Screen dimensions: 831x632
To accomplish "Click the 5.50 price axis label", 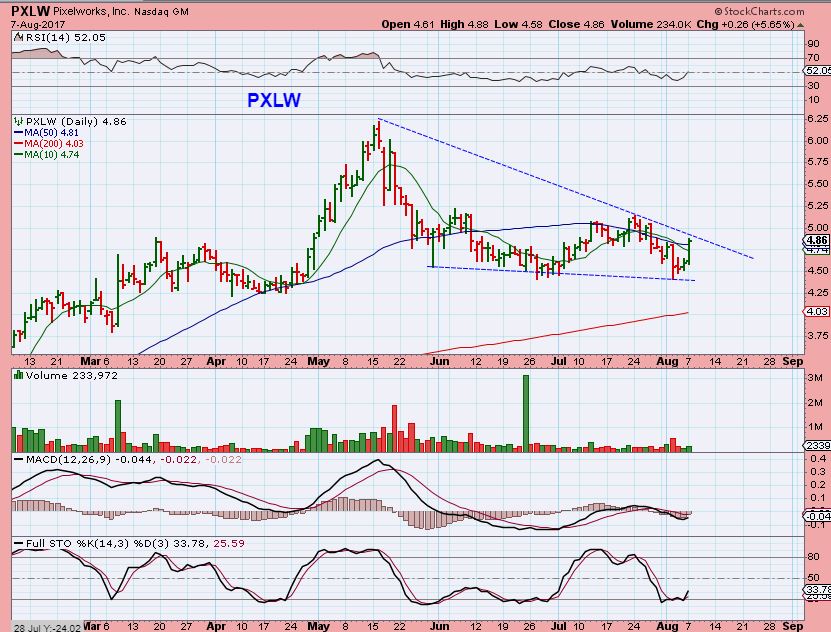I will [x=818, y=183].
